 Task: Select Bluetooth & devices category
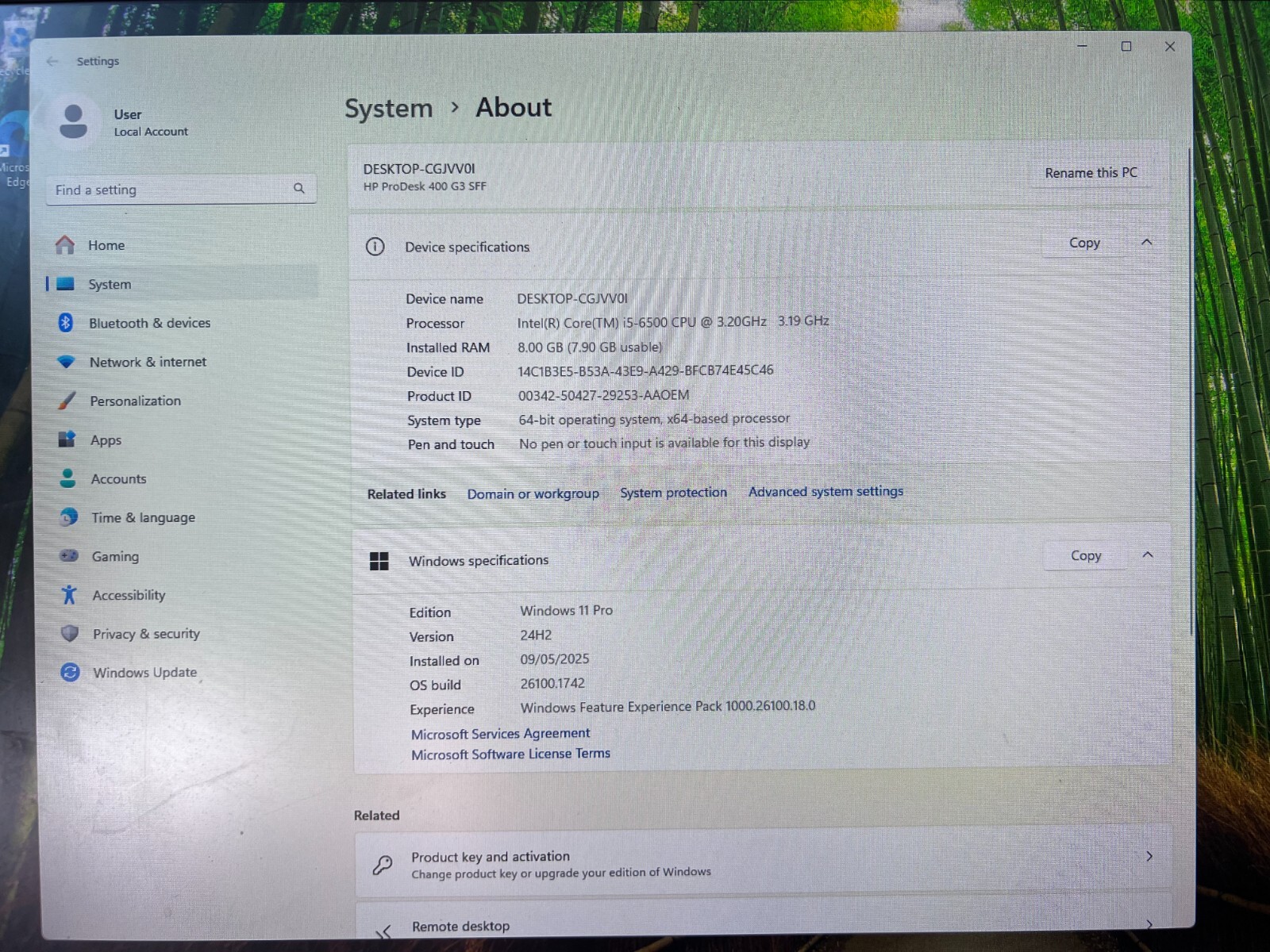coord(183,323)
